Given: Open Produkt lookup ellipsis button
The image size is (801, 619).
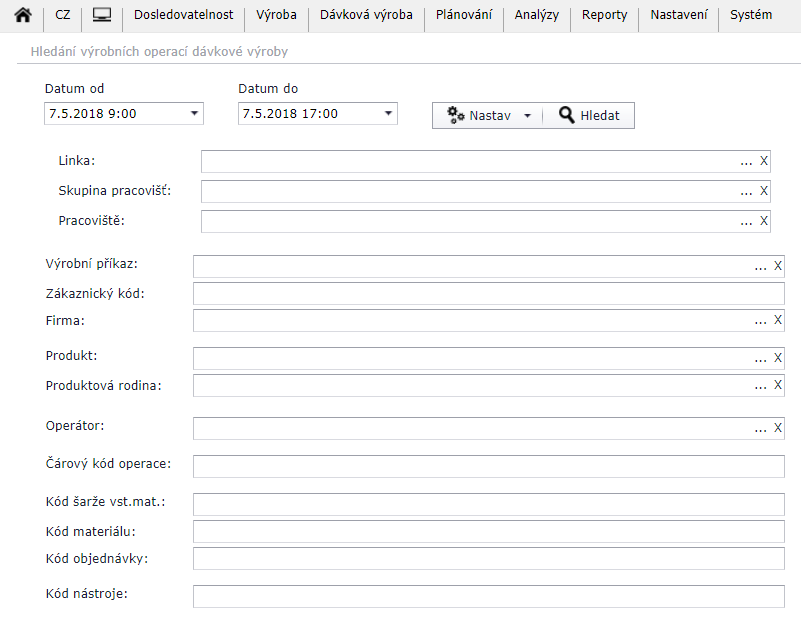Looking at the screenshot, I should tap(761, 358).
